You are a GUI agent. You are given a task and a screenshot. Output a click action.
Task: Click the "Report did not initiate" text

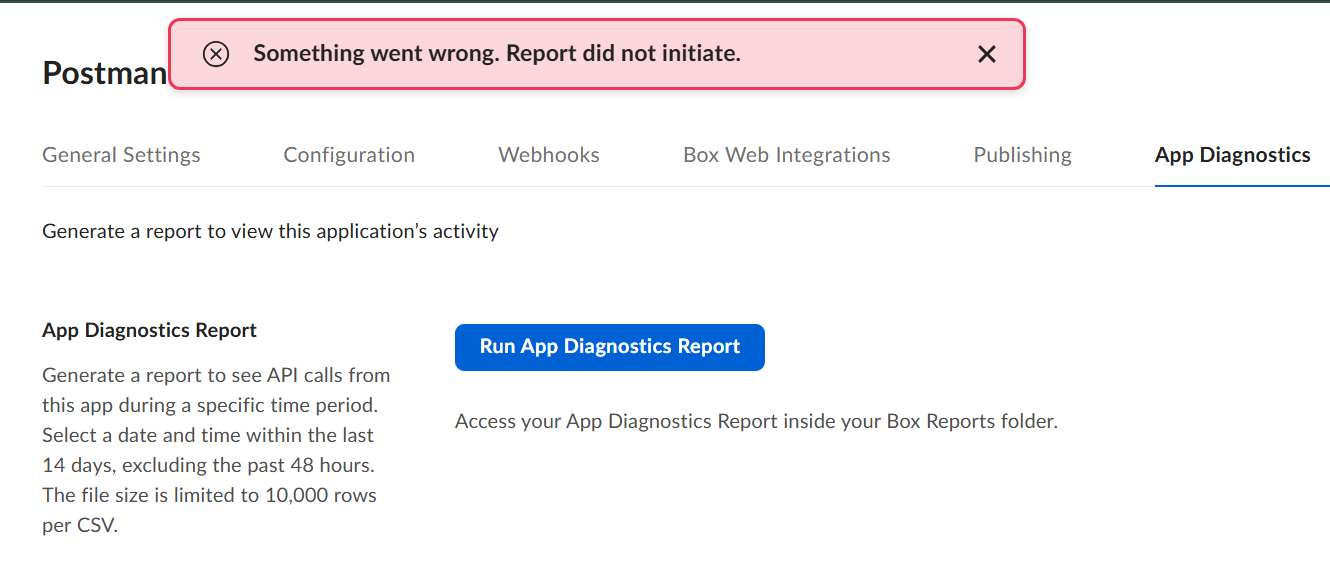(623, 54)
